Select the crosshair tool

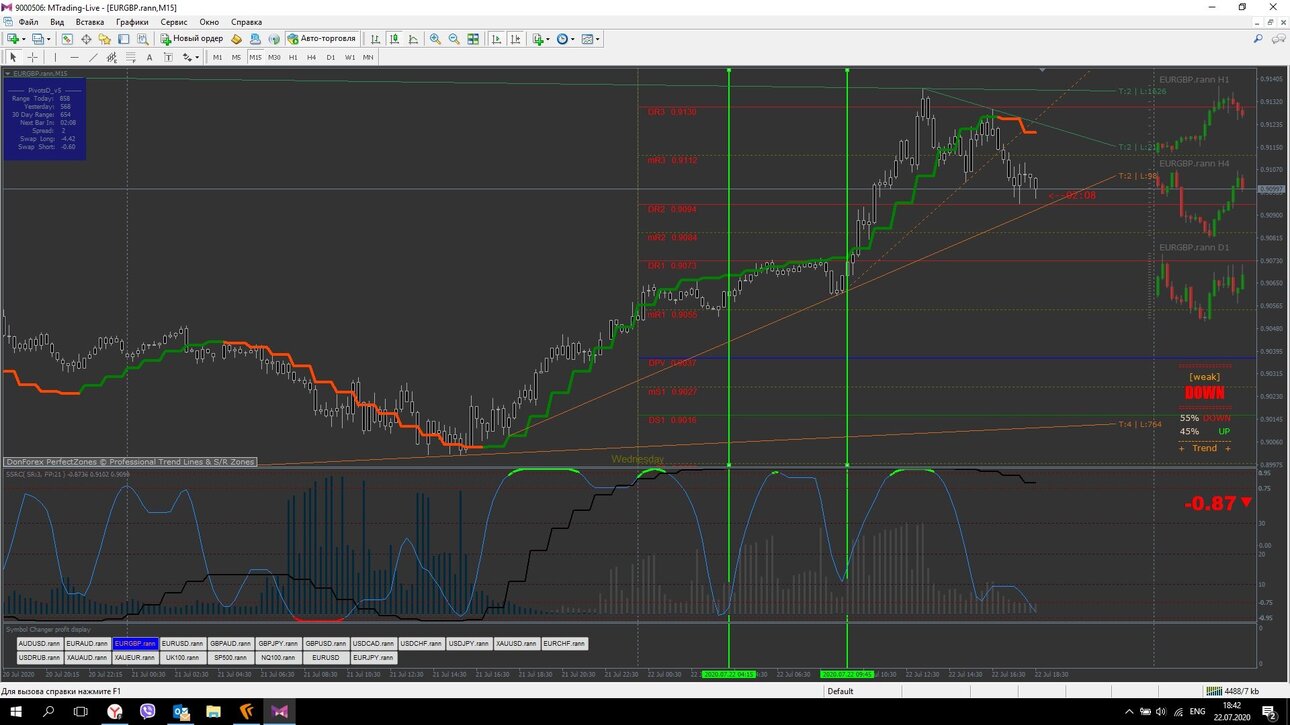coord(32,57)
